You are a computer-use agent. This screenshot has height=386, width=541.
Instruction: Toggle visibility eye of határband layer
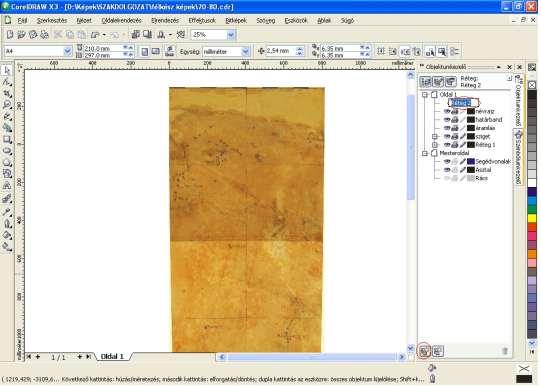447,120
